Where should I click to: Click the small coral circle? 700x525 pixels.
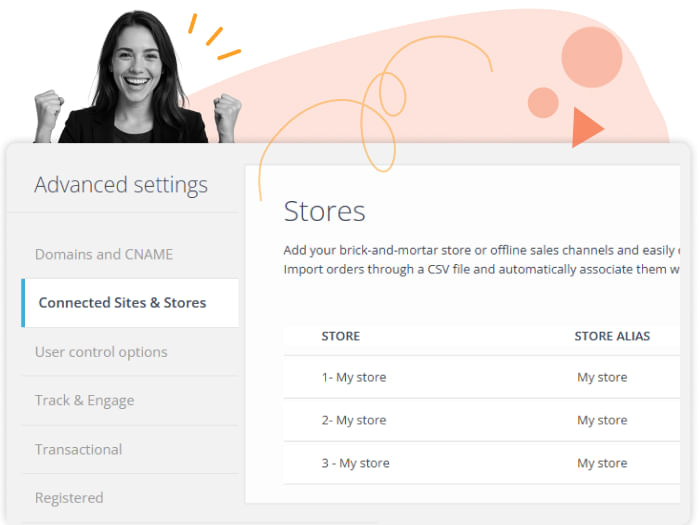pyautogui.click(x=543, y=102)
